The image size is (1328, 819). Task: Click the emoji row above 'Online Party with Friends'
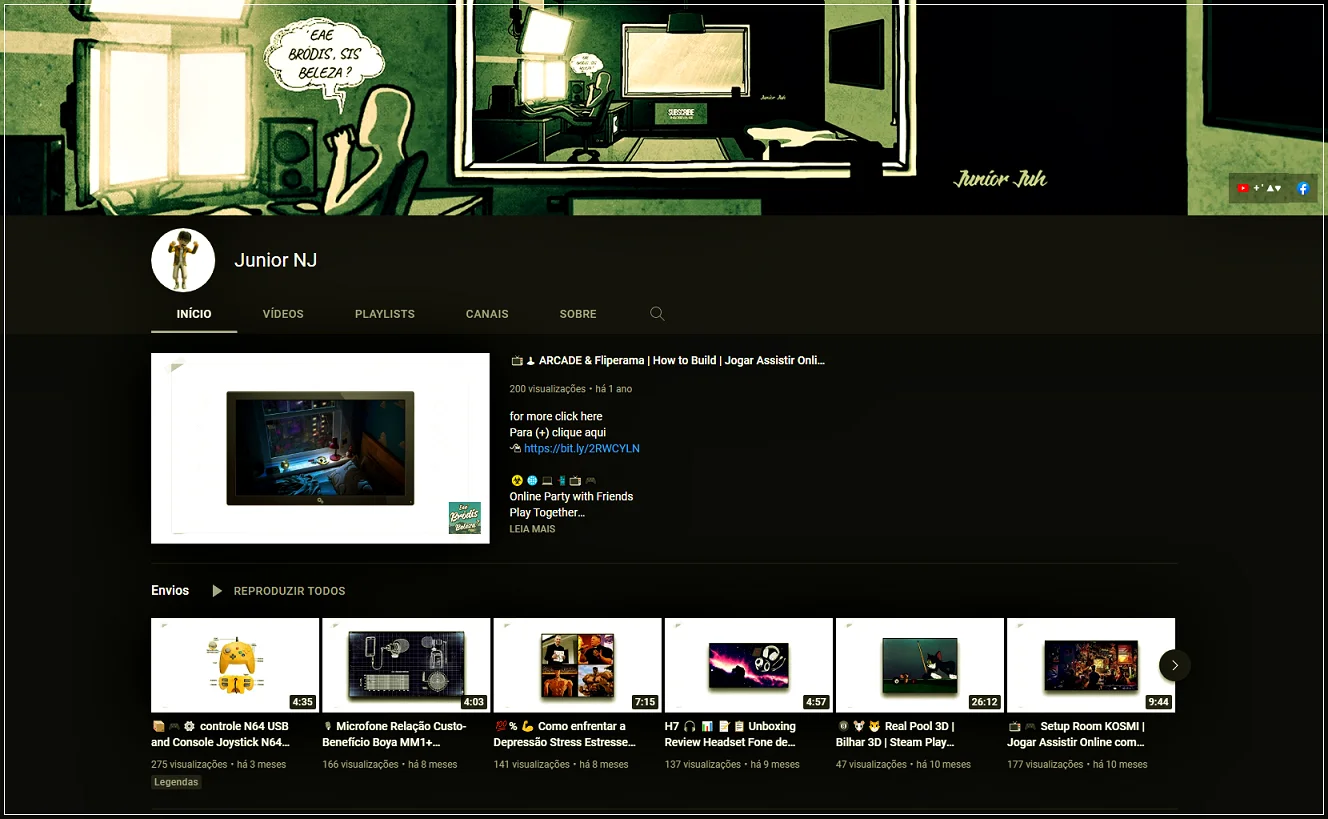pyautogui.click(x=553, y=481)
